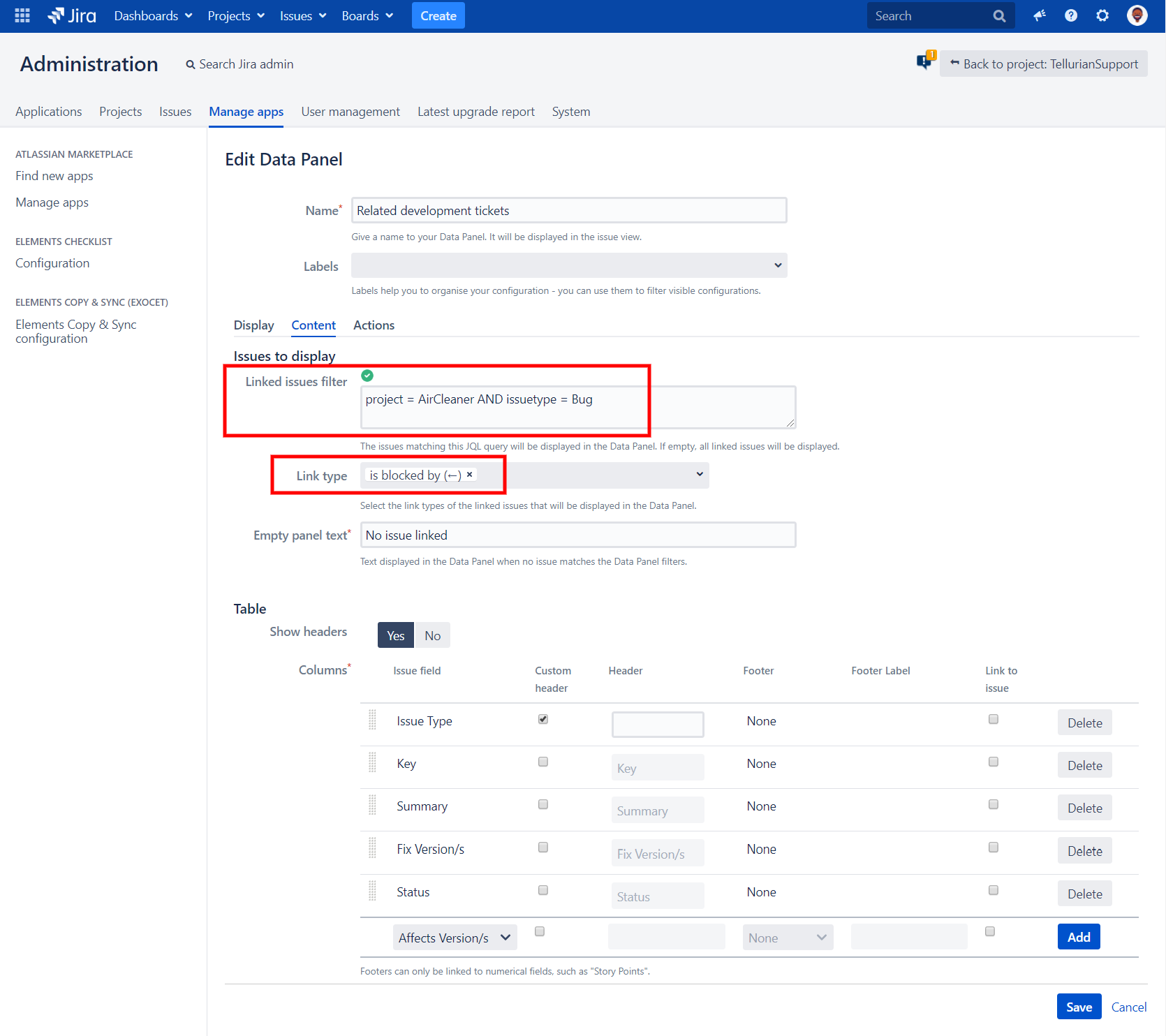Remove the 'is blocked by' link type tag
This screenshot has height=1036, width=1166.
point(470,475)
